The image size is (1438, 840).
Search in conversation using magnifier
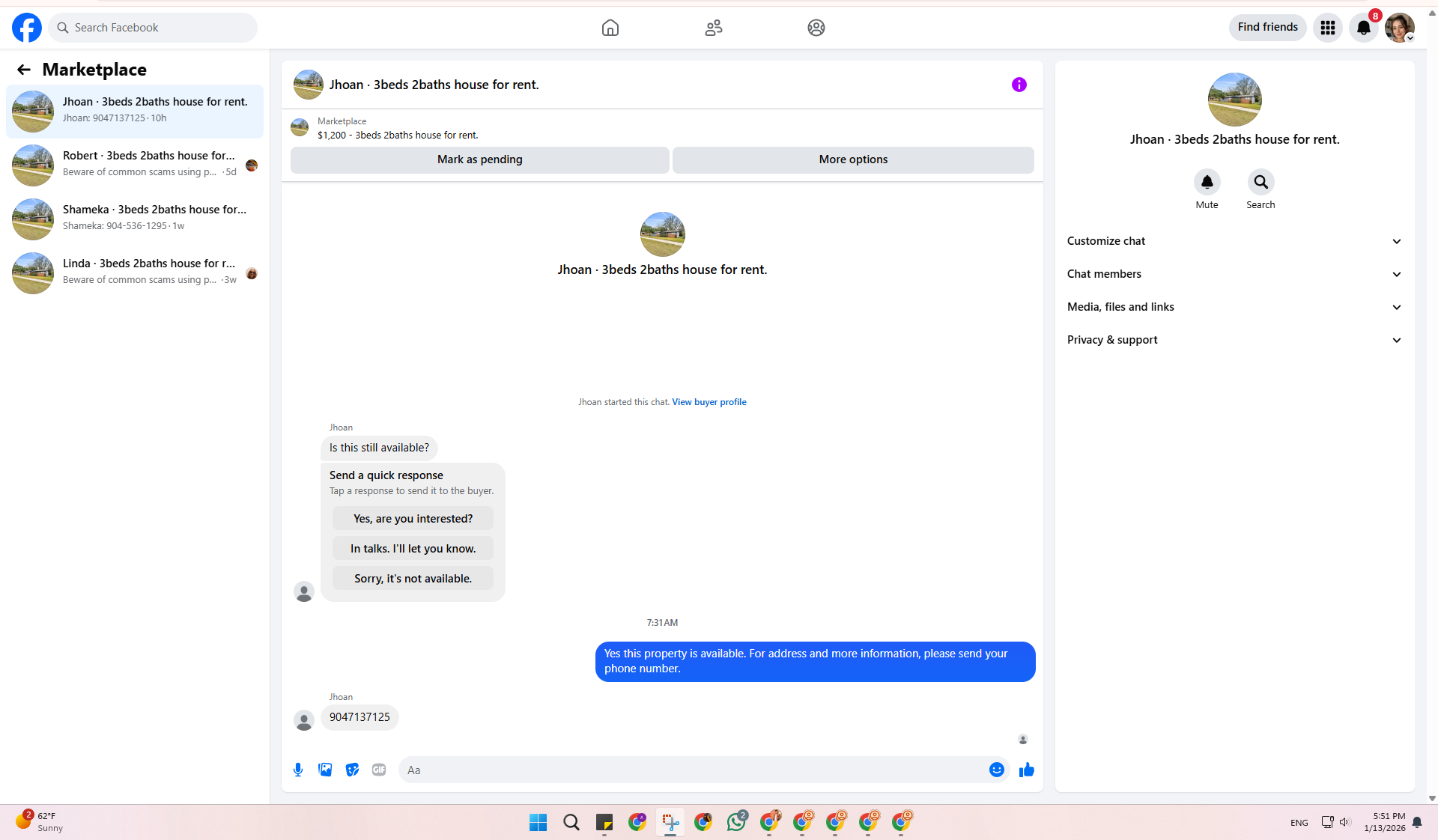point(1260,182)
